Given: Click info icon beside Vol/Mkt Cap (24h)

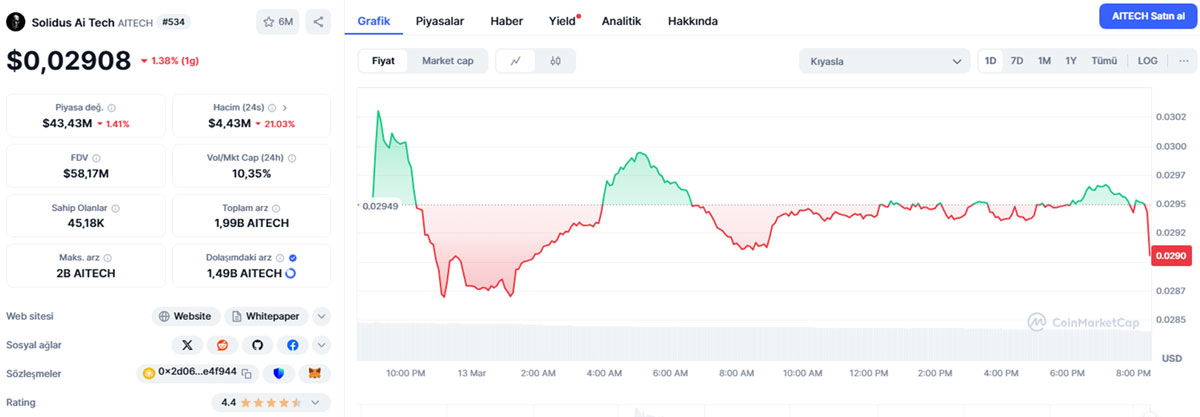Looking at the screenshot, I should click(x=291, y=157).
